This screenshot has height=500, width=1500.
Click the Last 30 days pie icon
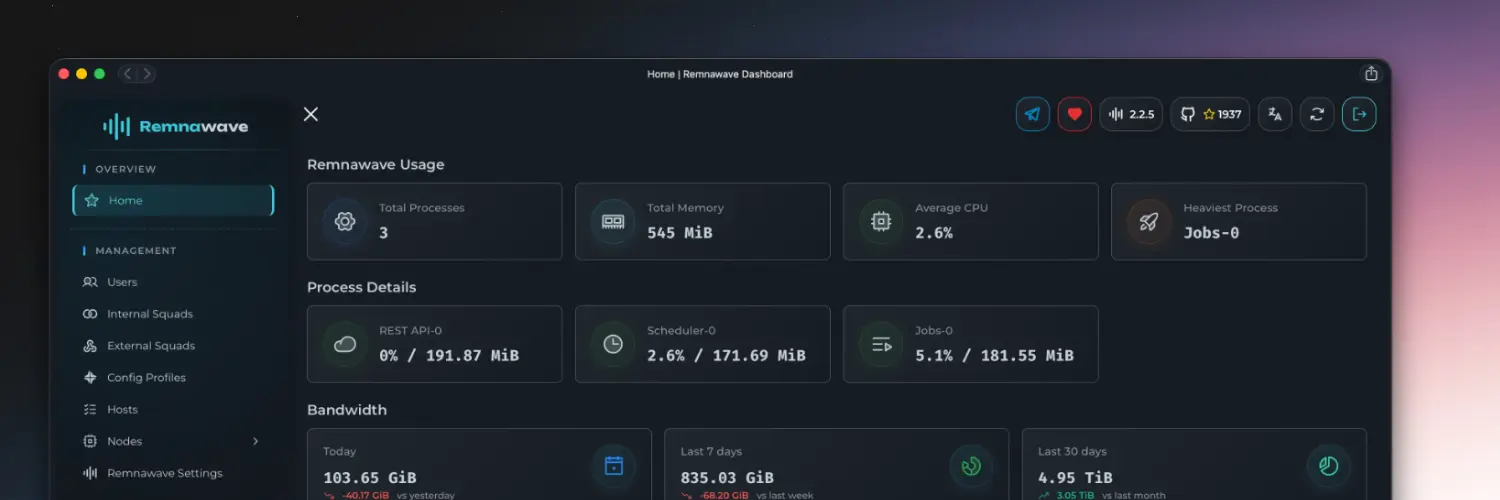(x=1329, y=466)
